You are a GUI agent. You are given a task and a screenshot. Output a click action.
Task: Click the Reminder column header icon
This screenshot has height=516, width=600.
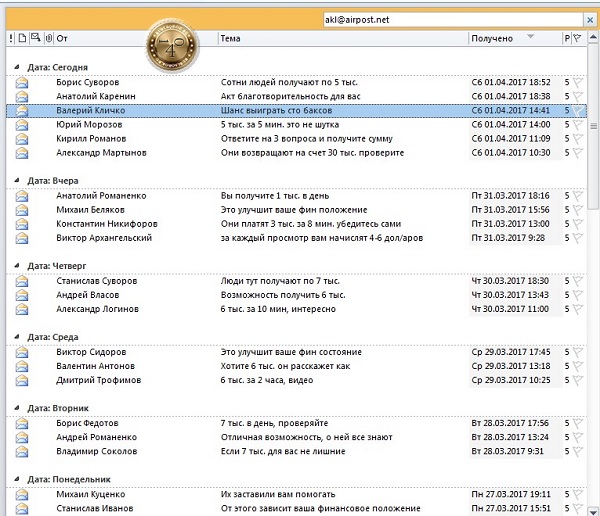[36, 38]
